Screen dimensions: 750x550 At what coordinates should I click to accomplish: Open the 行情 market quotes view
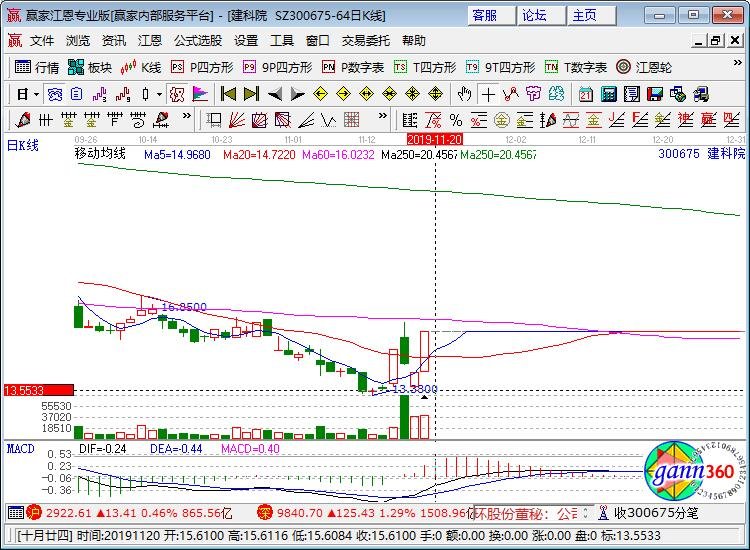(x=37, y=67)
